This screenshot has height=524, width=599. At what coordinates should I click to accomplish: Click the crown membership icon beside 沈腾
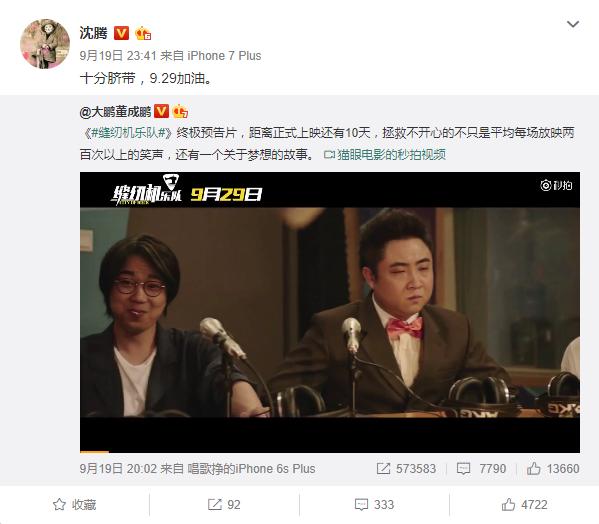[x=142, y=33]
